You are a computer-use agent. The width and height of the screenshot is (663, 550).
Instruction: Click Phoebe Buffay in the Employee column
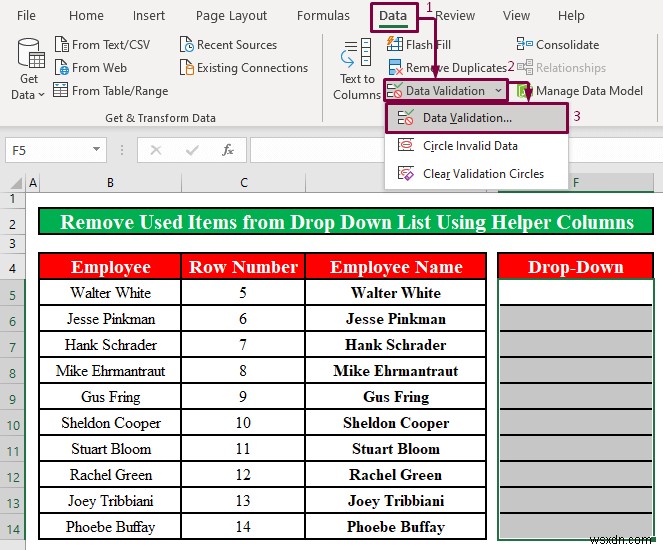(x=110, y=527)
